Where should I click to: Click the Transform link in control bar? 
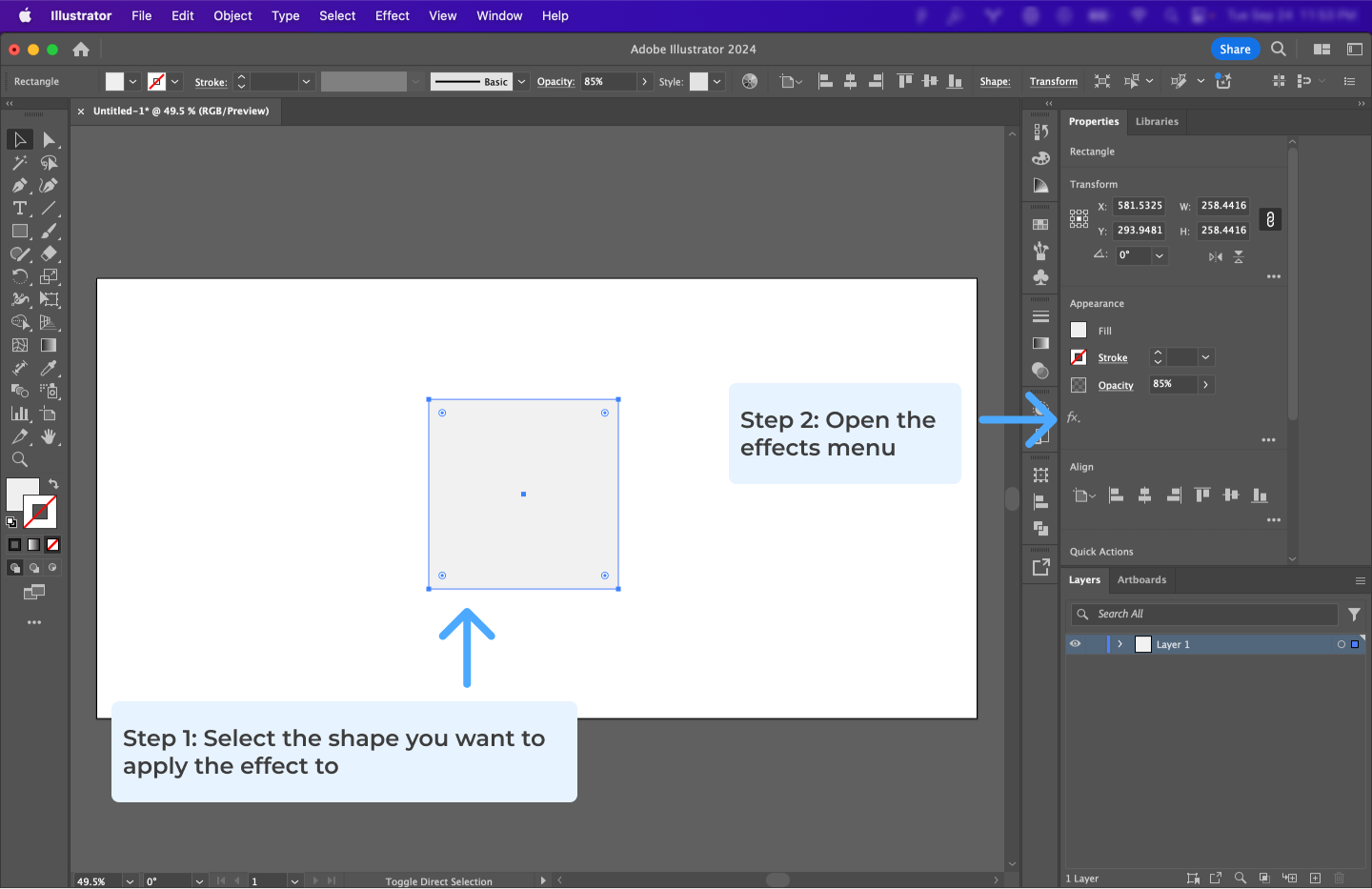1053,82
